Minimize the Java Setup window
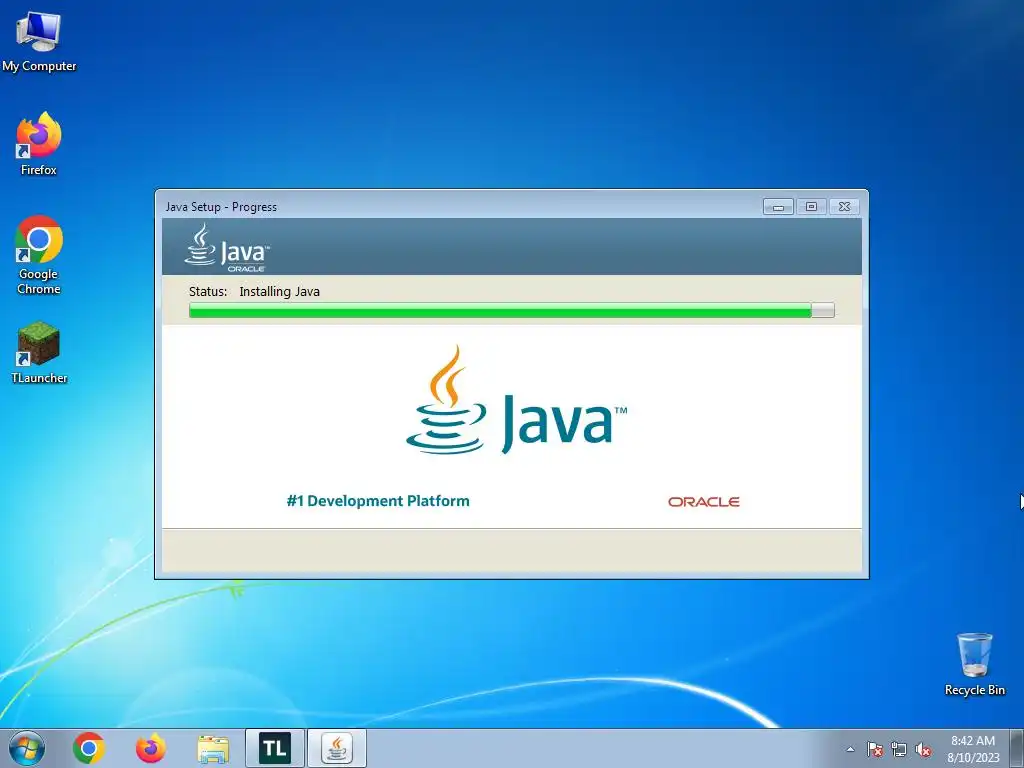Viewport: 1024px width, 768px height. [x=778, y=207]
